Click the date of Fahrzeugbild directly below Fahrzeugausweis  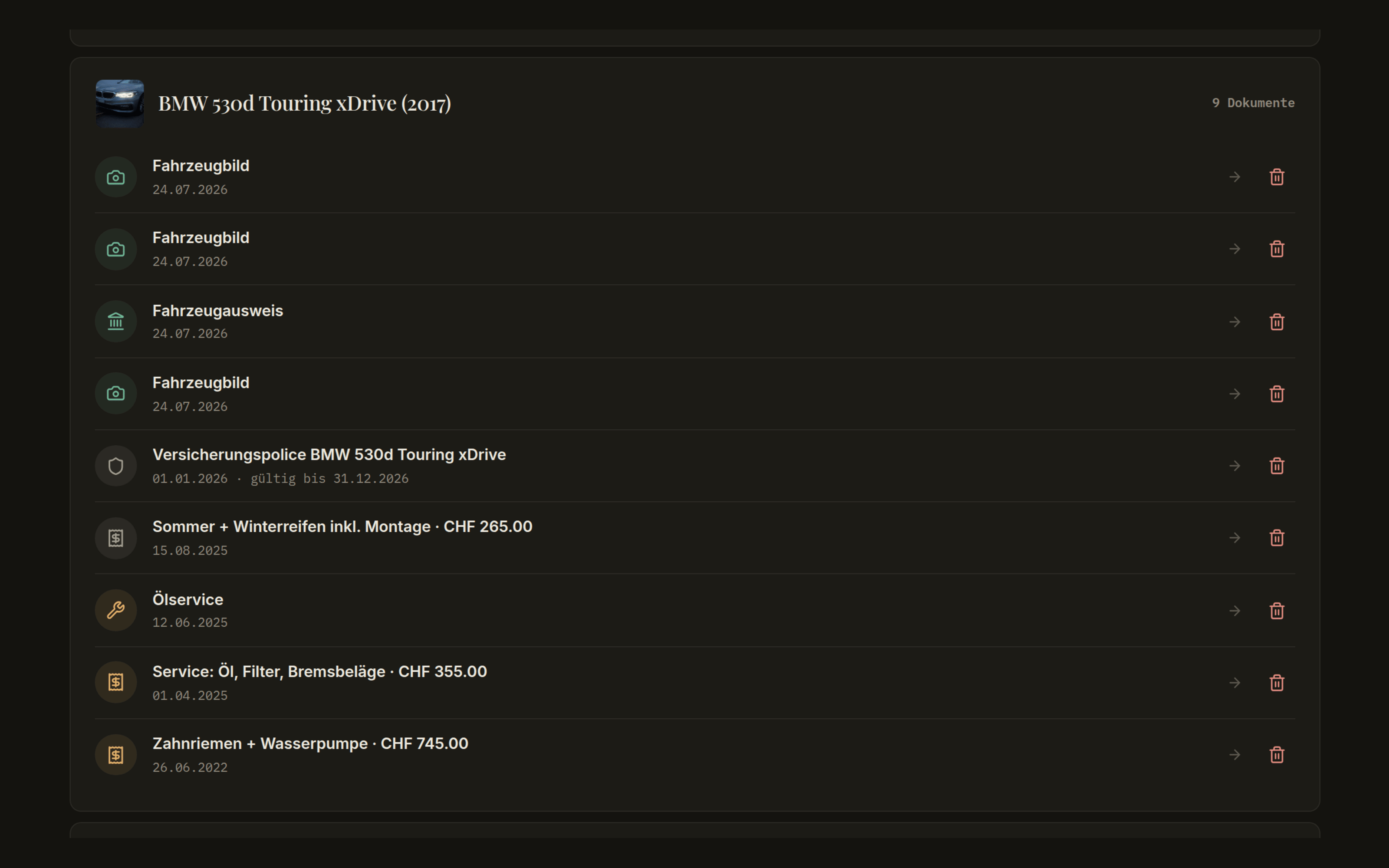point(190,407)
